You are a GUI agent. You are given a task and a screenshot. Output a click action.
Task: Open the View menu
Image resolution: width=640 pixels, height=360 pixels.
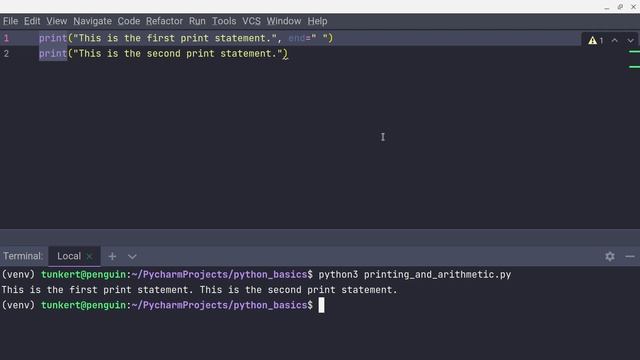pos(56,21)
